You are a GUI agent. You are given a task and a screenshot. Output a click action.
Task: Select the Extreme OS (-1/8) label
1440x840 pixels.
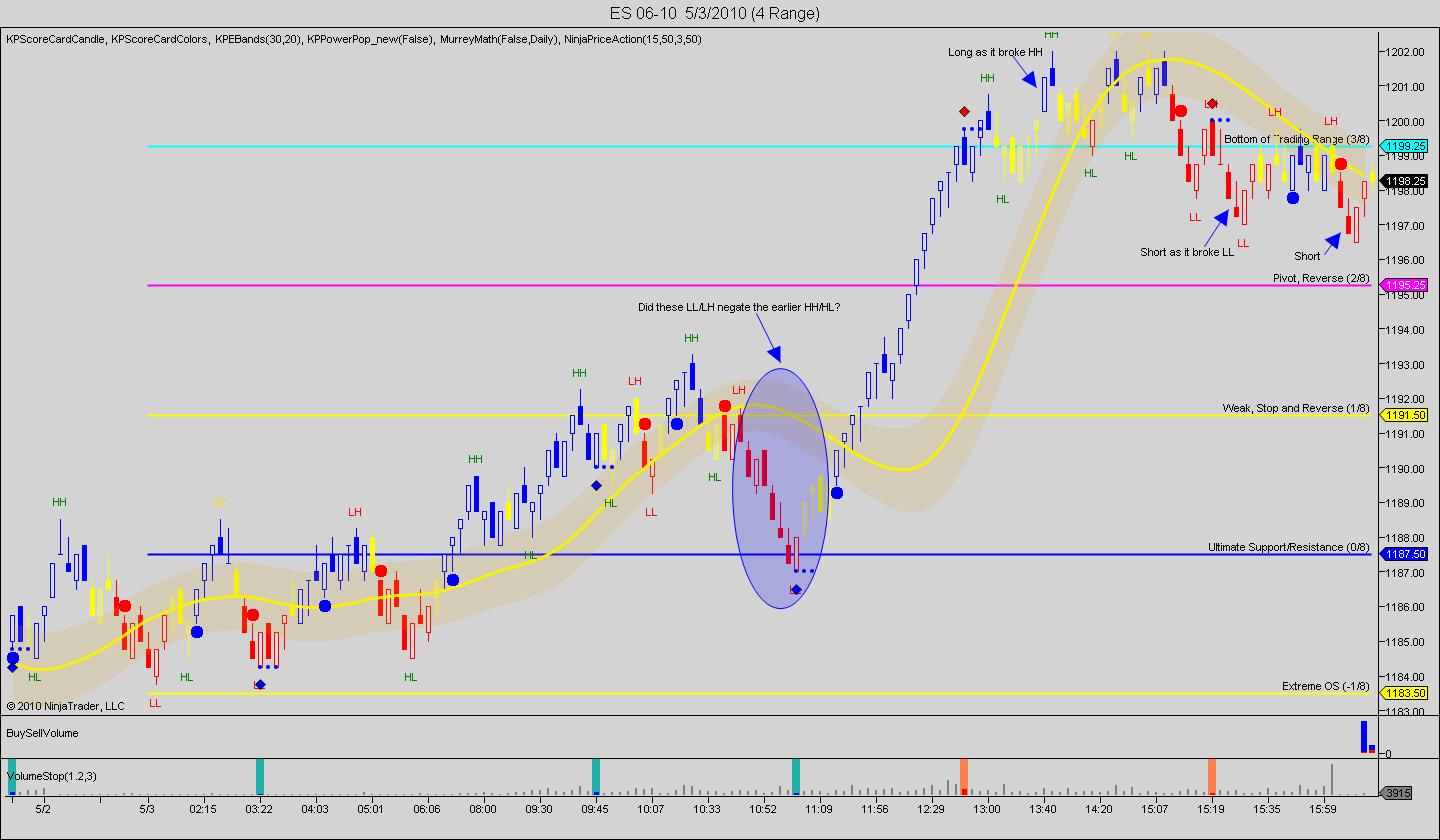click(1326, 686)
